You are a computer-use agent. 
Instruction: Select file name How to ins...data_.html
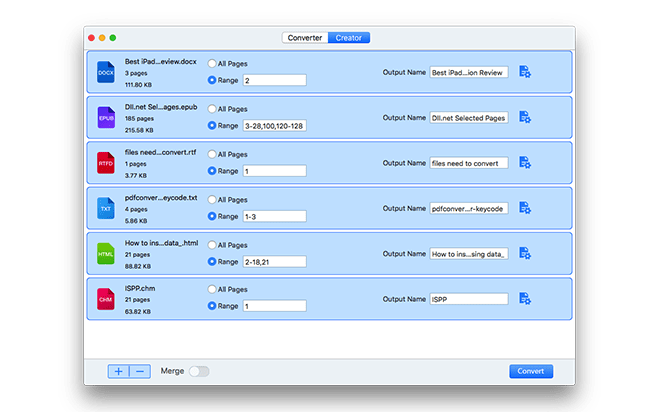tap(161, 243)
